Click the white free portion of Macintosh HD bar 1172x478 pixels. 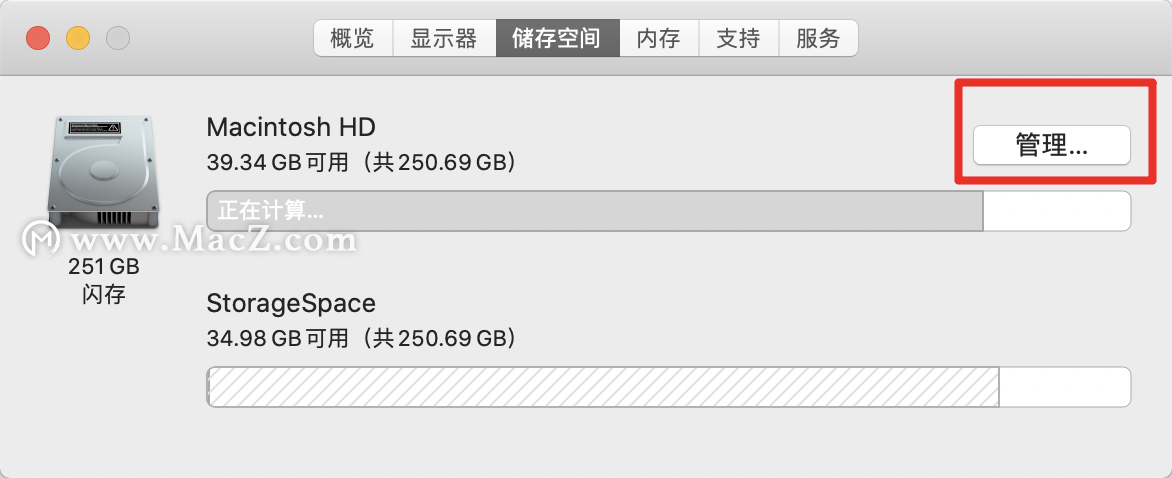point(1057,211)
